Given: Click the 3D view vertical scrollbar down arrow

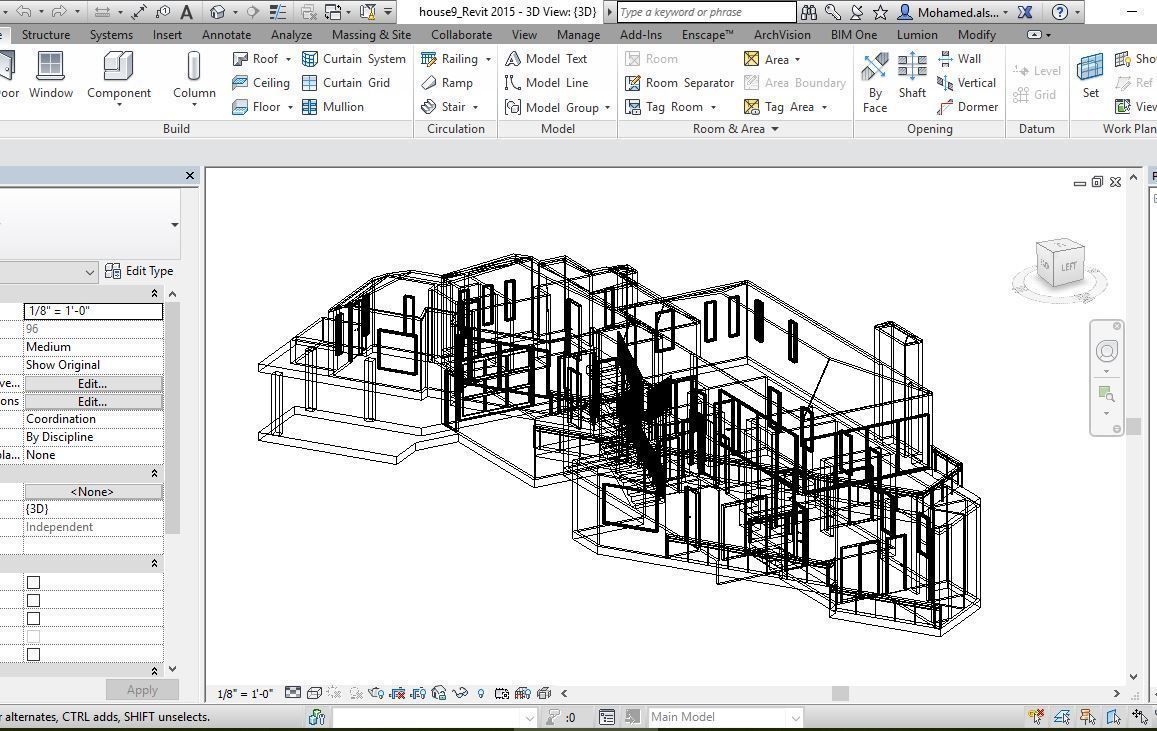Looking at the screenshot, I should tap(1133, 676).
